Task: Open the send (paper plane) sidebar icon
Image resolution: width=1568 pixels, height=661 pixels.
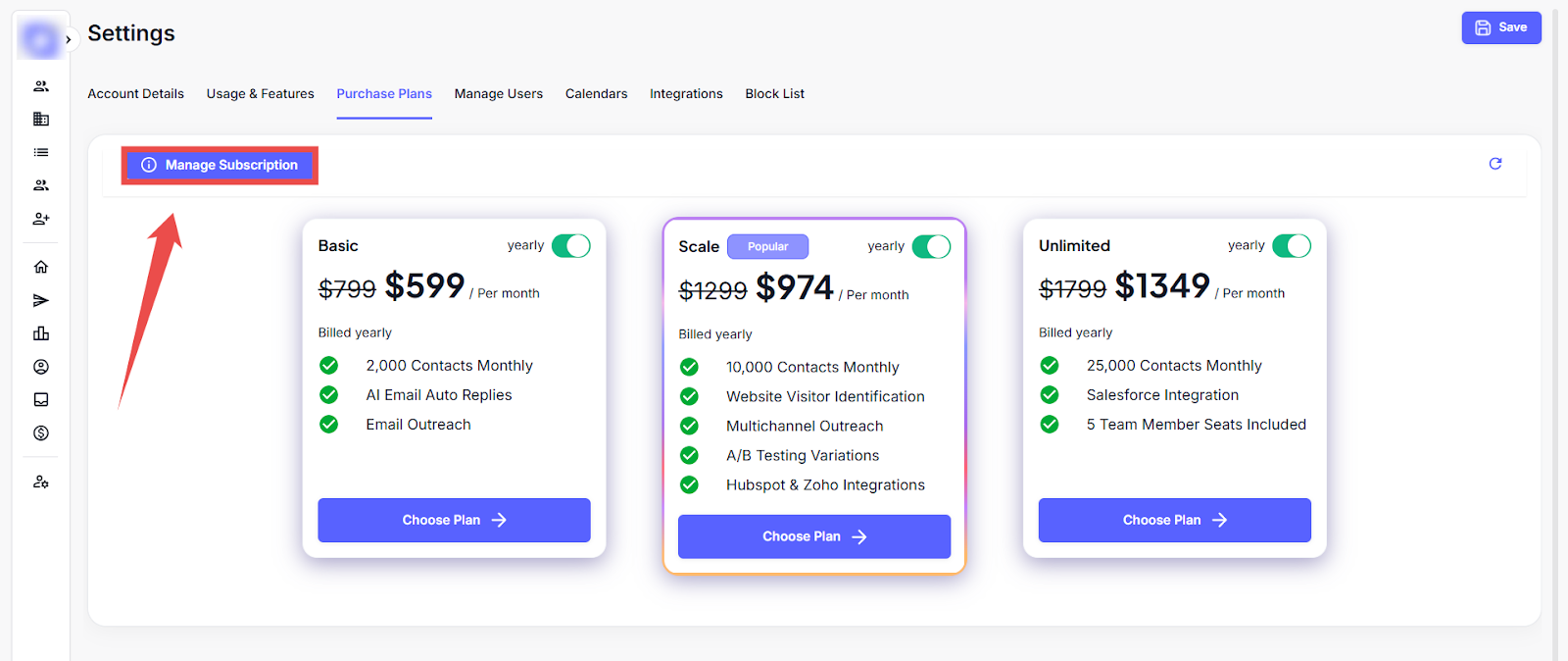Action: (x=41, y=300)
